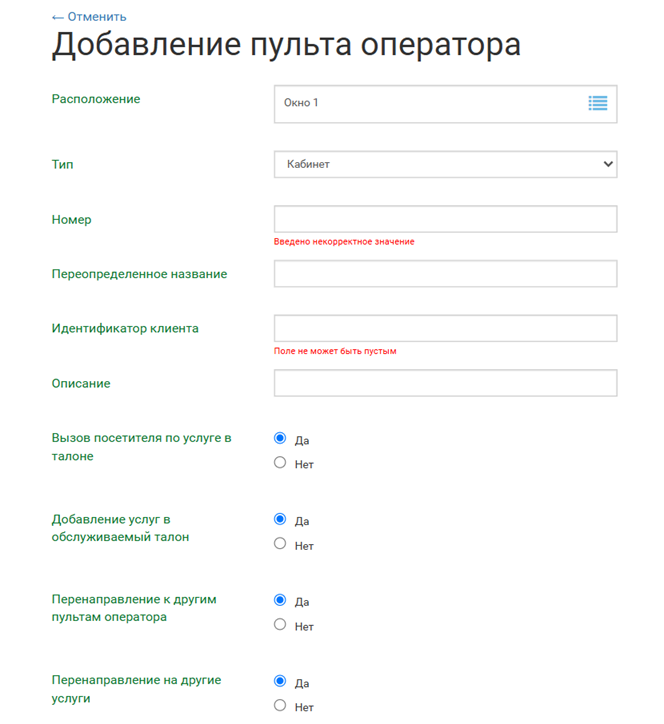Viewport: 664px width, 724px height.
Task: Click the Номер input field
Action: [445, 219]
